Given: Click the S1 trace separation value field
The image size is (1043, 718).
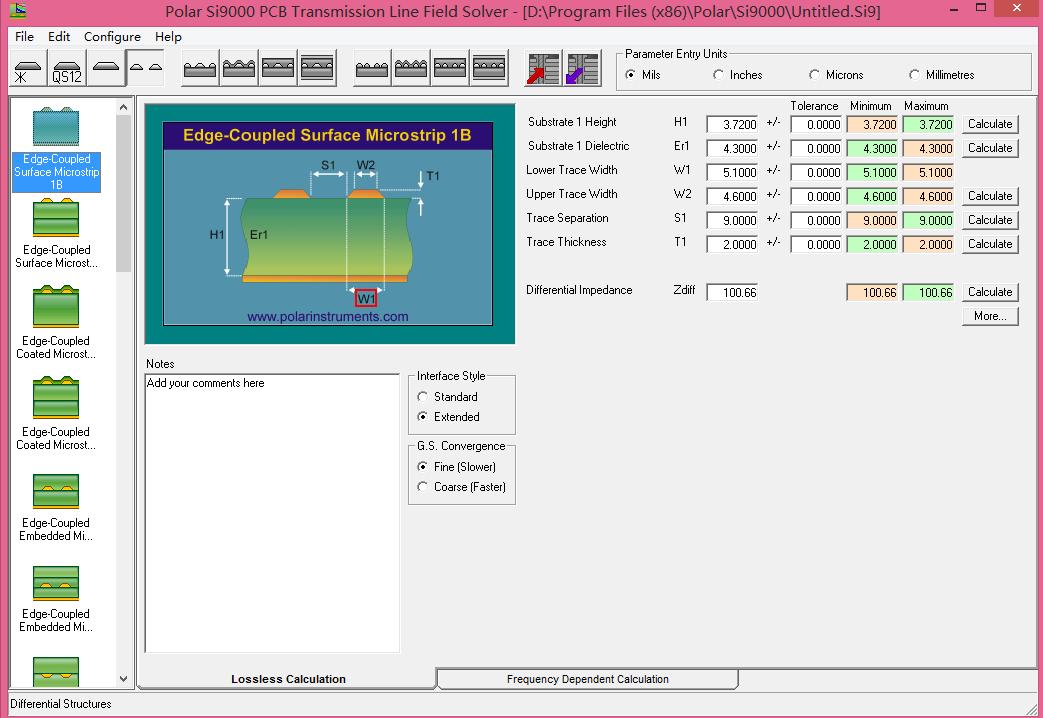Looking at the screenshot, I should [x=732, y=220].
